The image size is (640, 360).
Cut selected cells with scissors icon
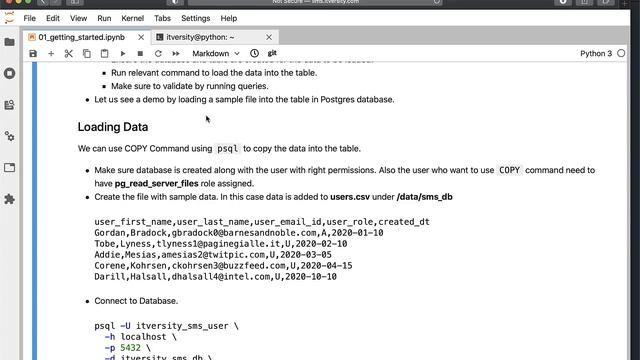pos(69,53)
